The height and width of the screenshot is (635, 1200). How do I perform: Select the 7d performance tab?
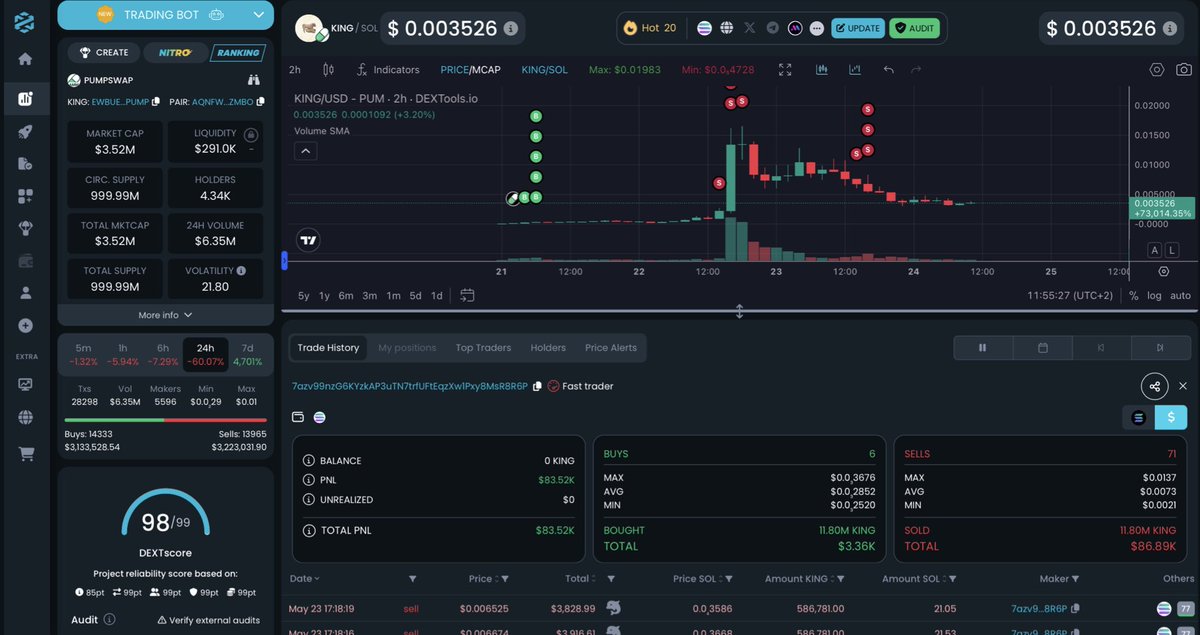tap(247, 354)
